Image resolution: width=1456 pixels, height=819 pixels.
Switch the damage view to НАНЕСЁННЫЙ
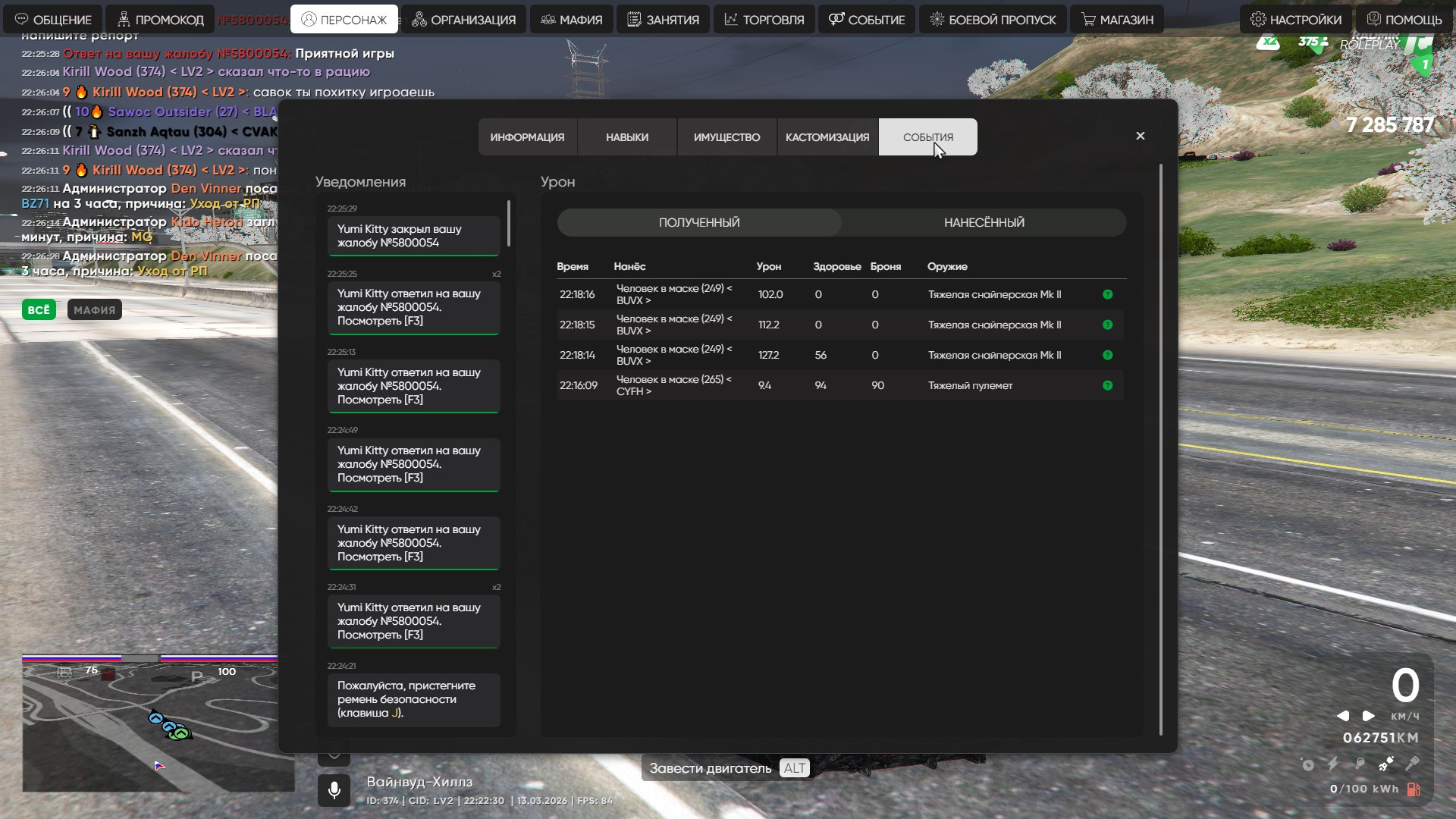(984, 222)
